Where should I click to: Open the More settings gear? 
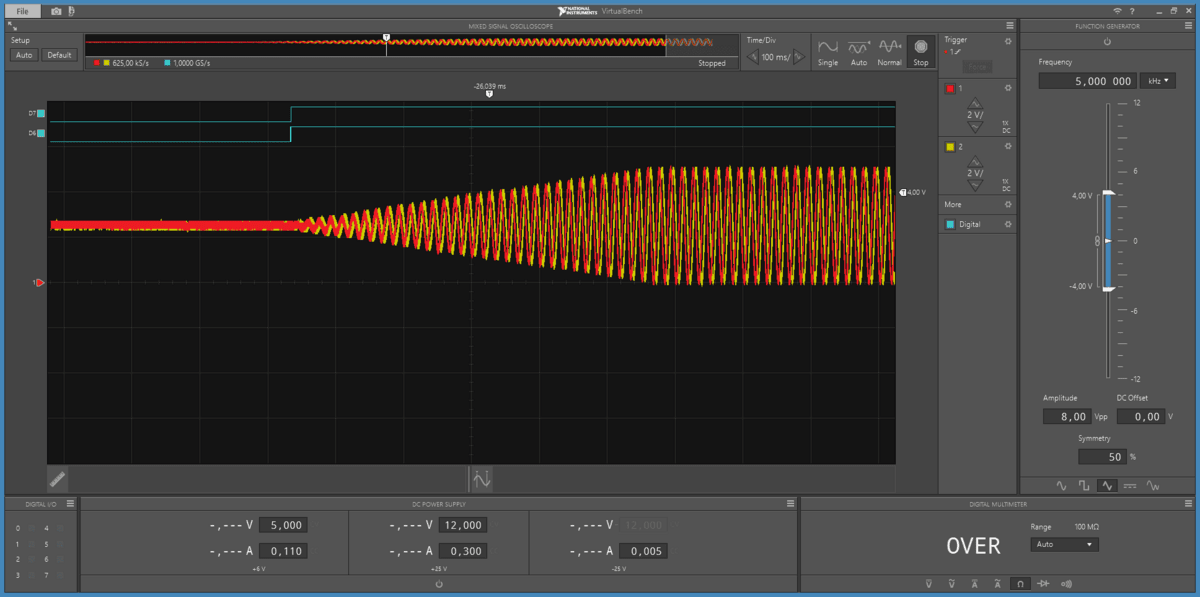pyautogui.click(x=1008, y=204)
